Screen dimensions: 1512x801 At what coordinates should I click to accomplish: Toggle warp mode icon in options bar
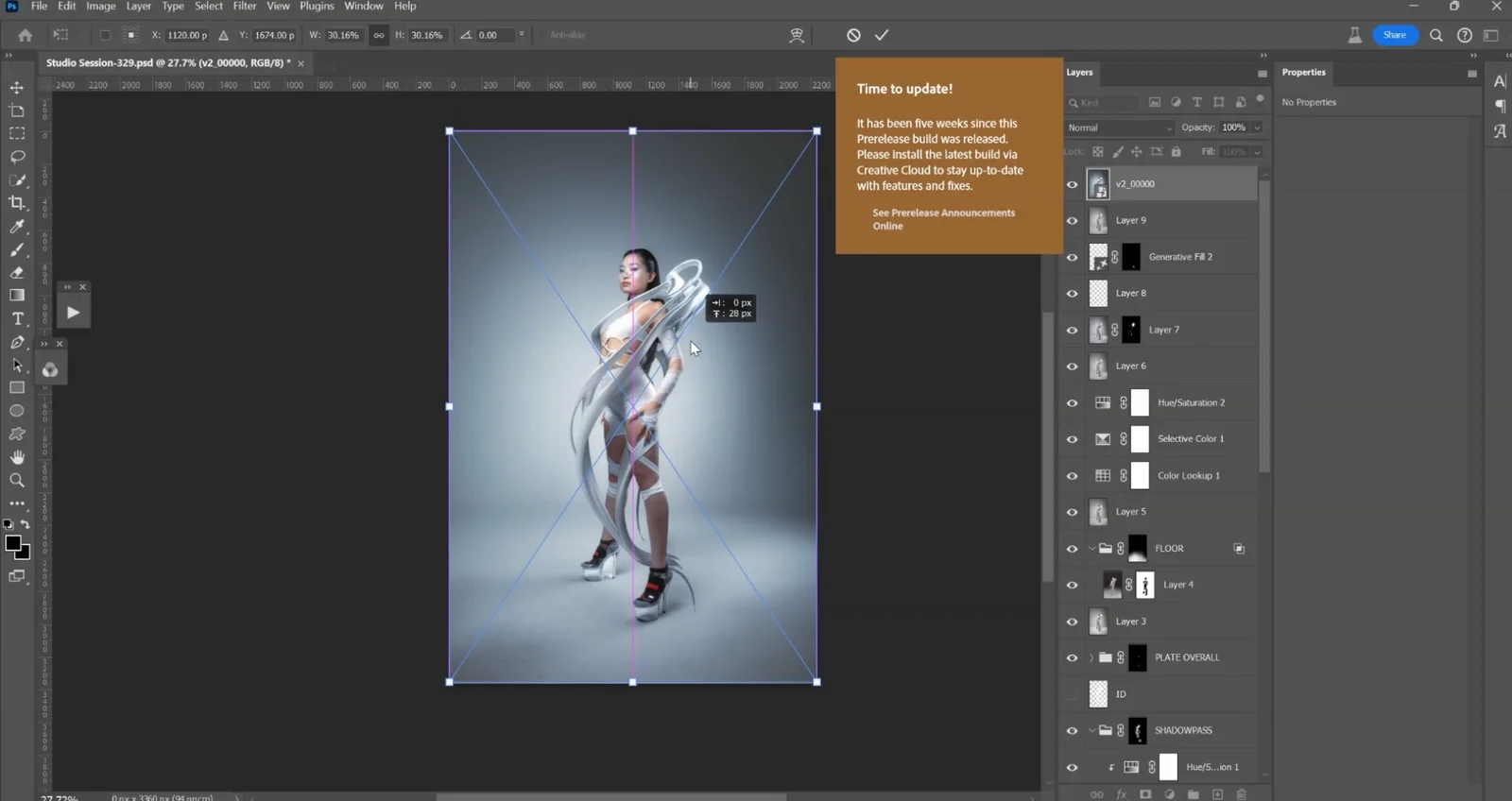(x=797, y=35)
